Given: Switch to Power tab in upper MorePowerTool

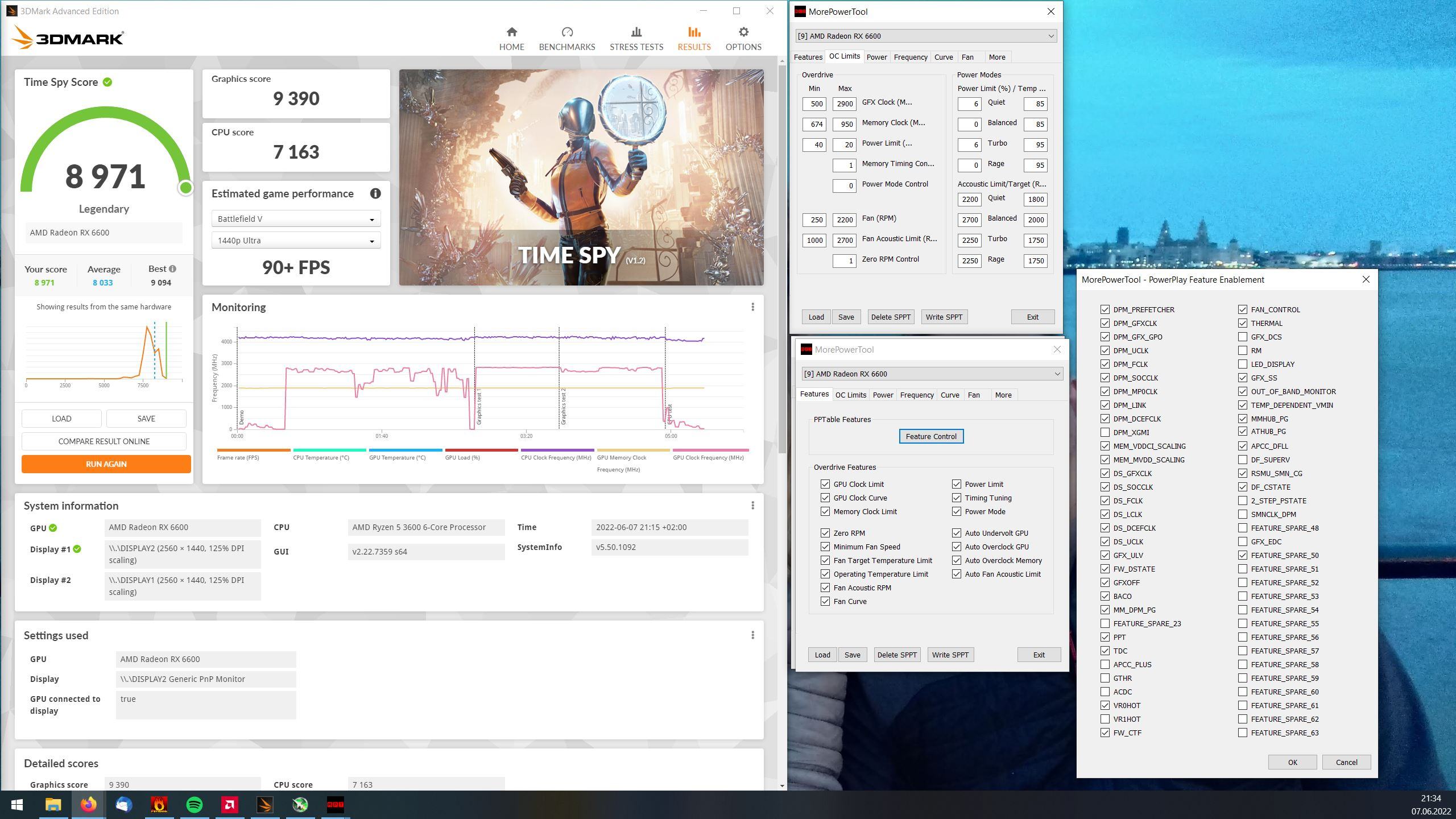Looking at the screenshot, I should [876, 57].
